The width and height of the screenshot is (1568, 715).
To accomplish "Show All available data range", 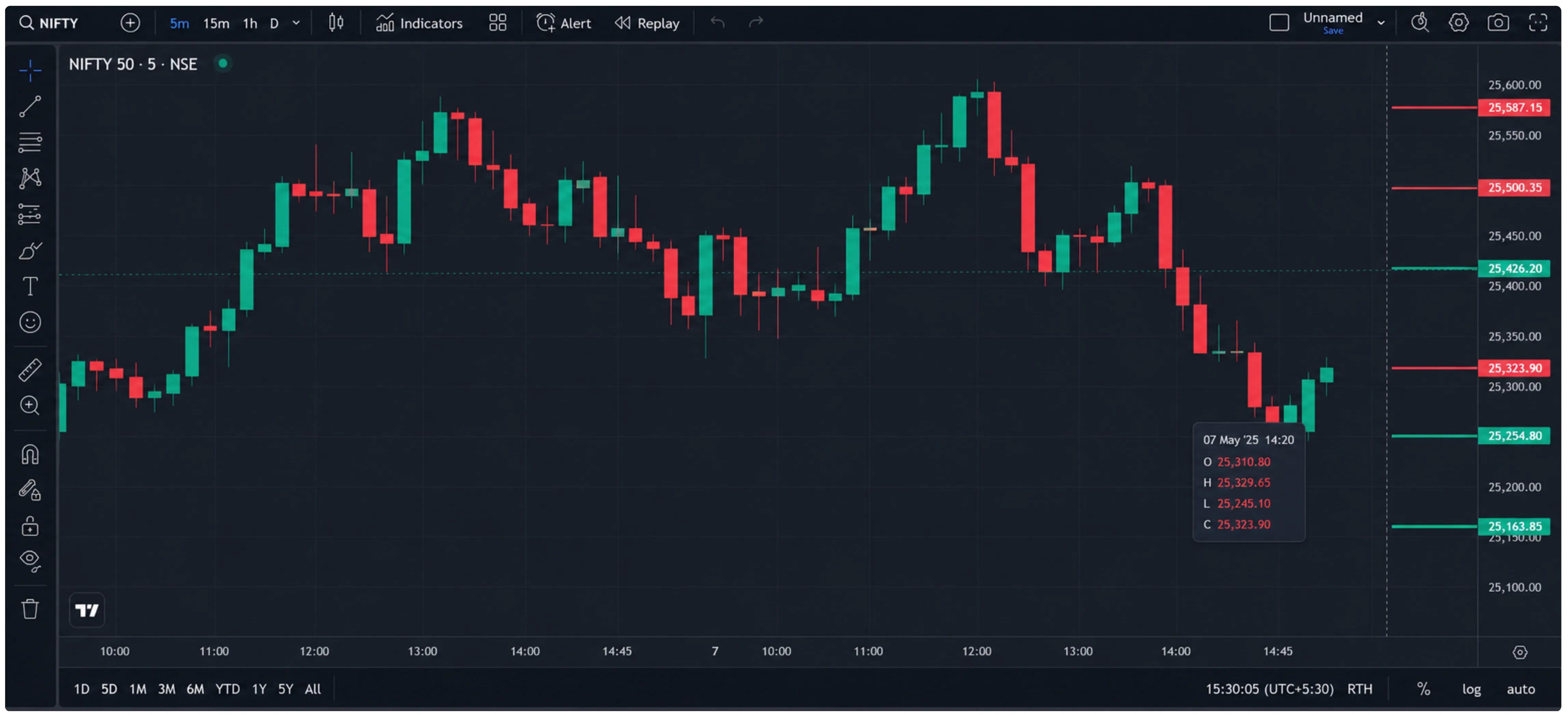I will tap(313, 689).
